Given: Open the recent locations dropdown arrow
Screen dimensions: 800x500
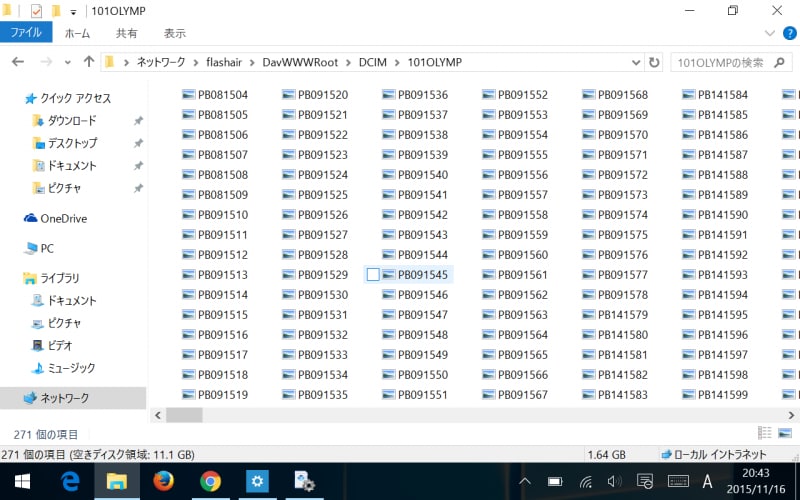Looking at the screenshot, I should [68, 62].
